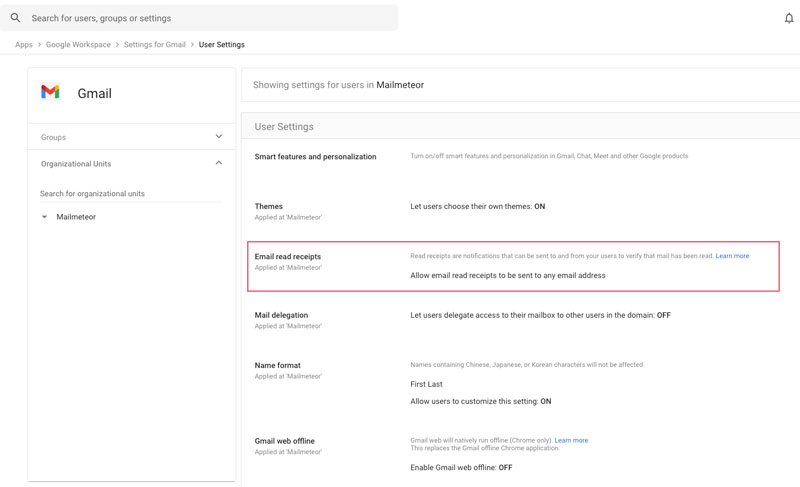
Task: Click Learn more link for read receipts
Action: point(732,256)
